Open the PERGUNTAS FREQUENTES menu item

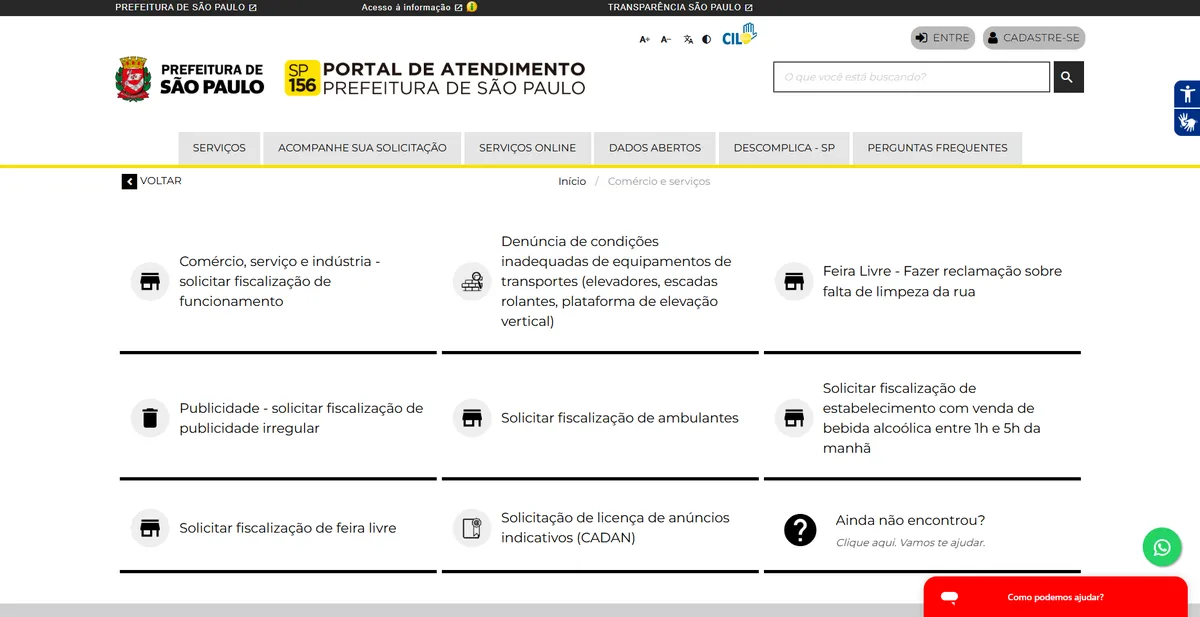tap(937, 147)
